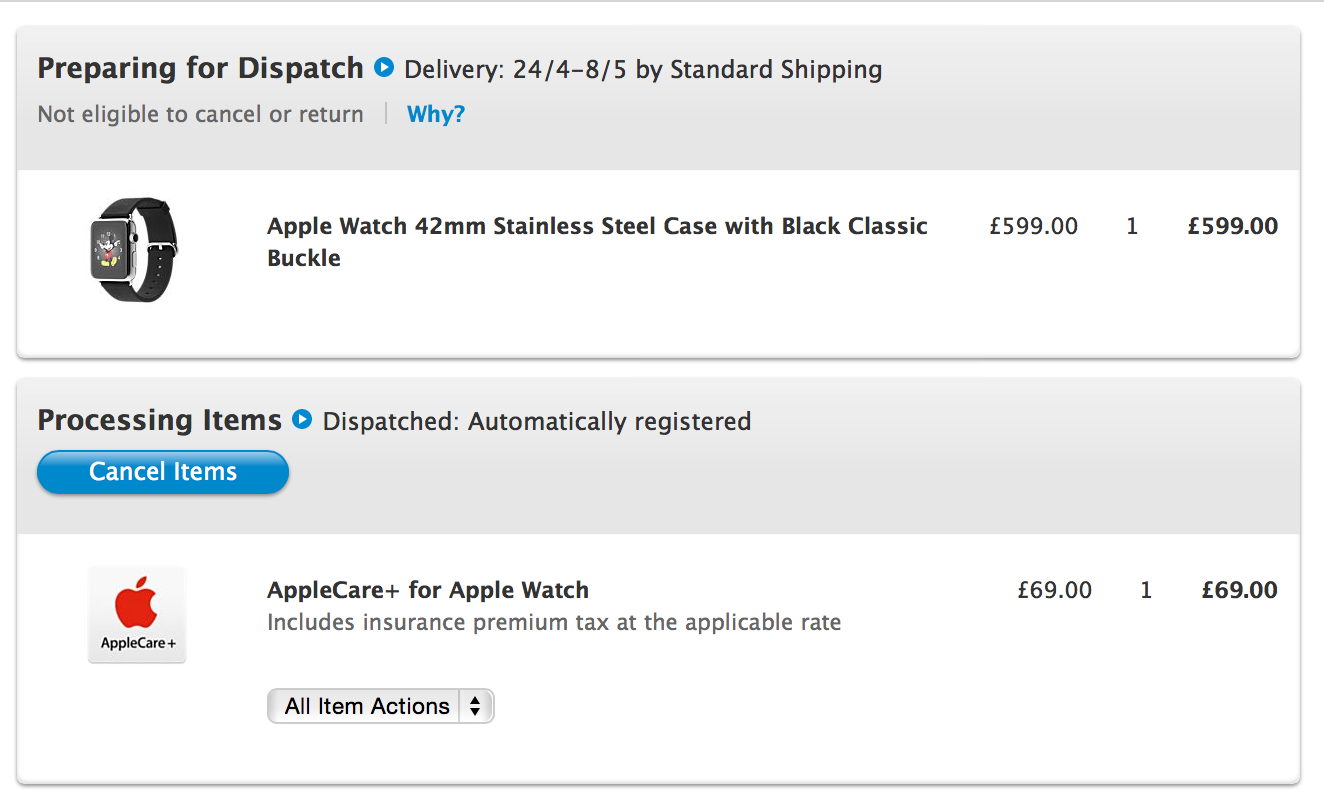Open the All Item Actions dropdown
1324x794 pixels.
pos(381,706)
